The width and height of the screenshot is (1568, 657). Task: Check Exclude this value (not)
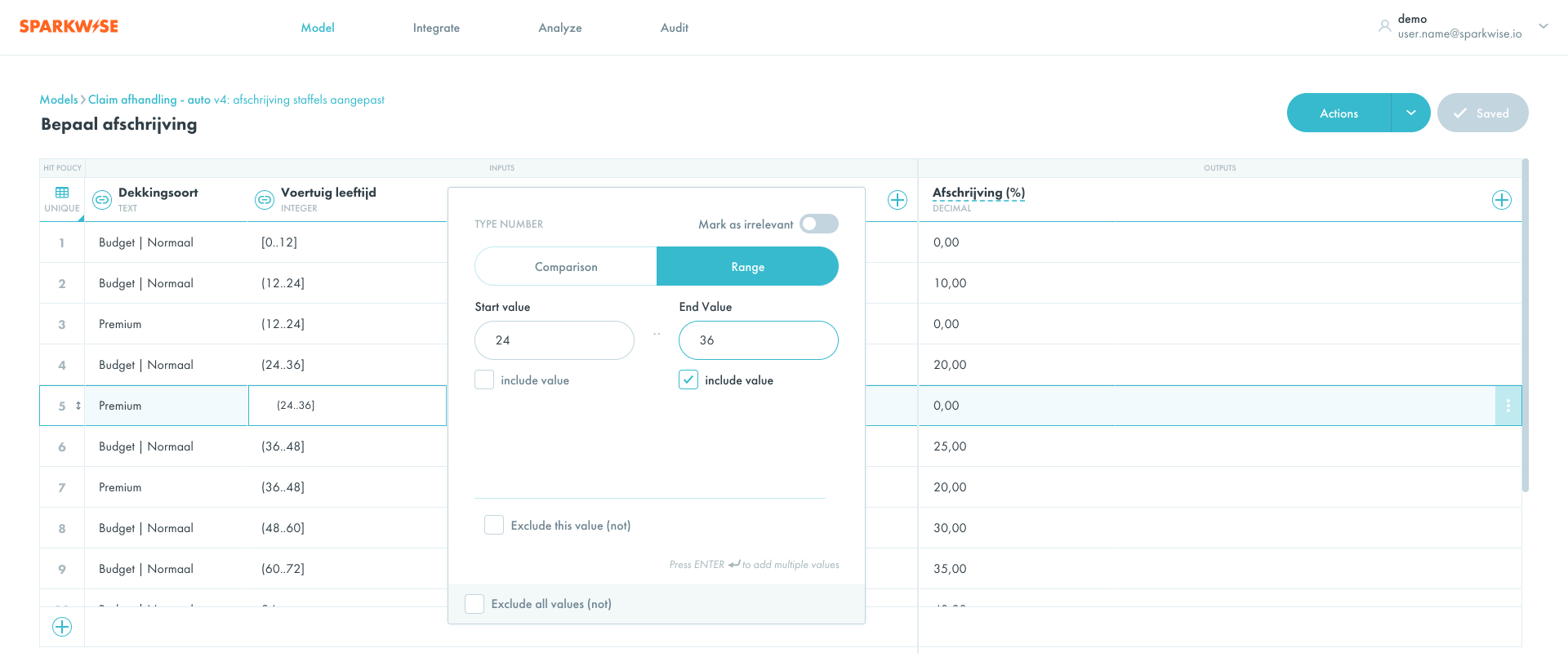click(x=494, y=525)
